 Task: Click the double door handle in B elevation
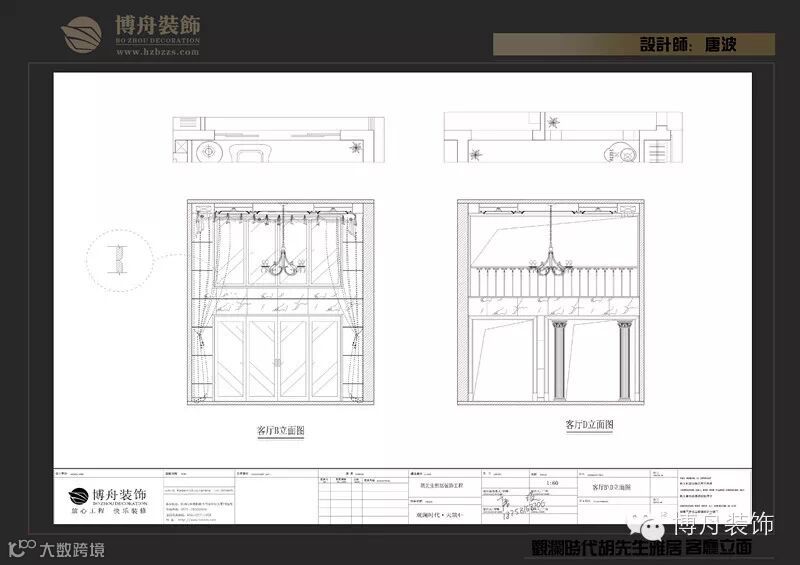point(278,363)
